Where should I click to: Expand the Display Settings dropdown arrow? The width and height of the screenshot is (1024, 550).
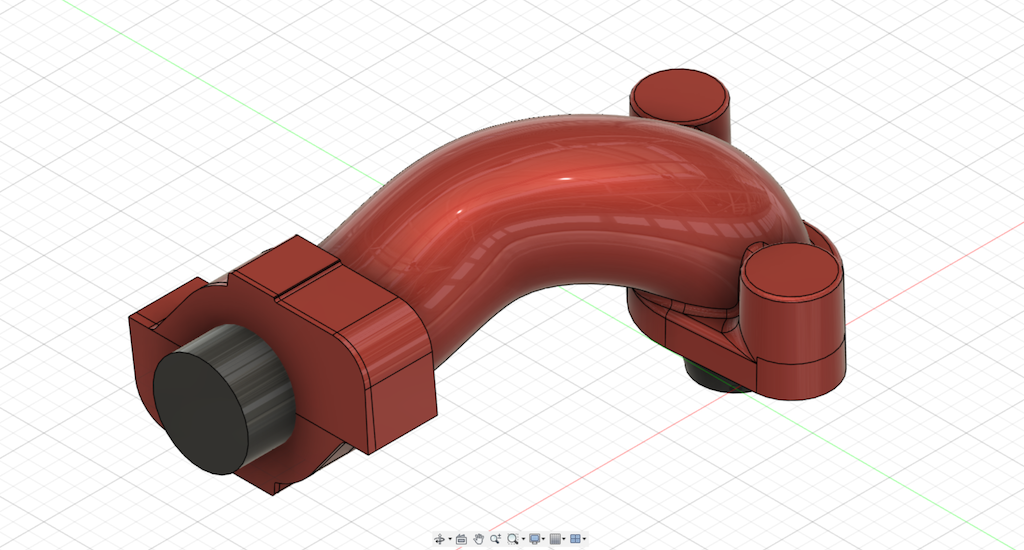543,539
